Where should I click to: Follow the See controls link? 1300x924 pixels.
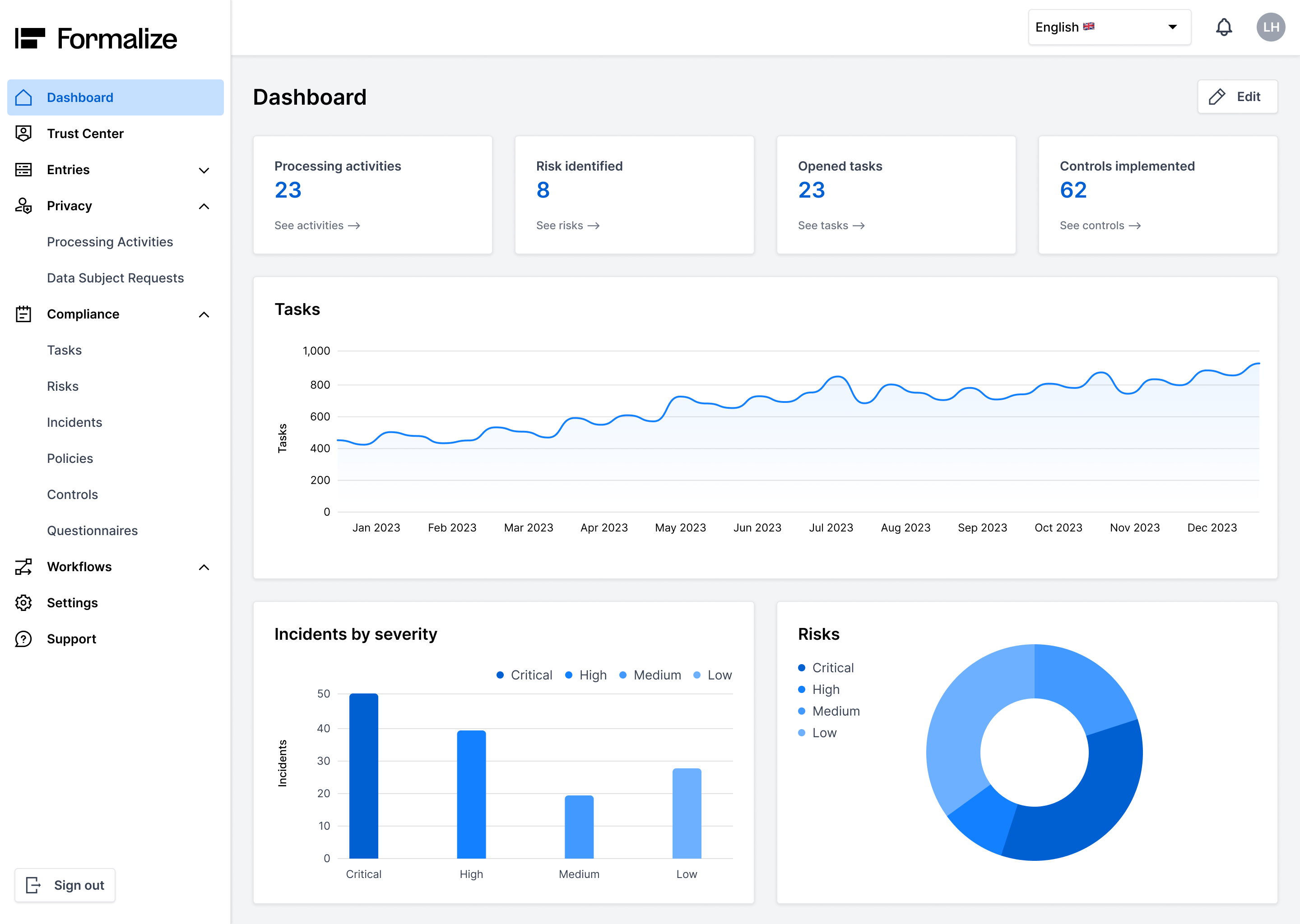(x=1100, y=225)
